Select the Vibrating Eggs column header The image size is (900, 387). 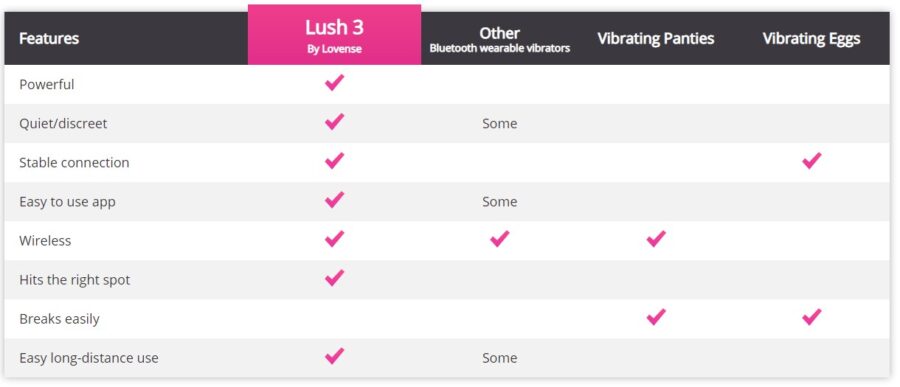tap(811, 38)
